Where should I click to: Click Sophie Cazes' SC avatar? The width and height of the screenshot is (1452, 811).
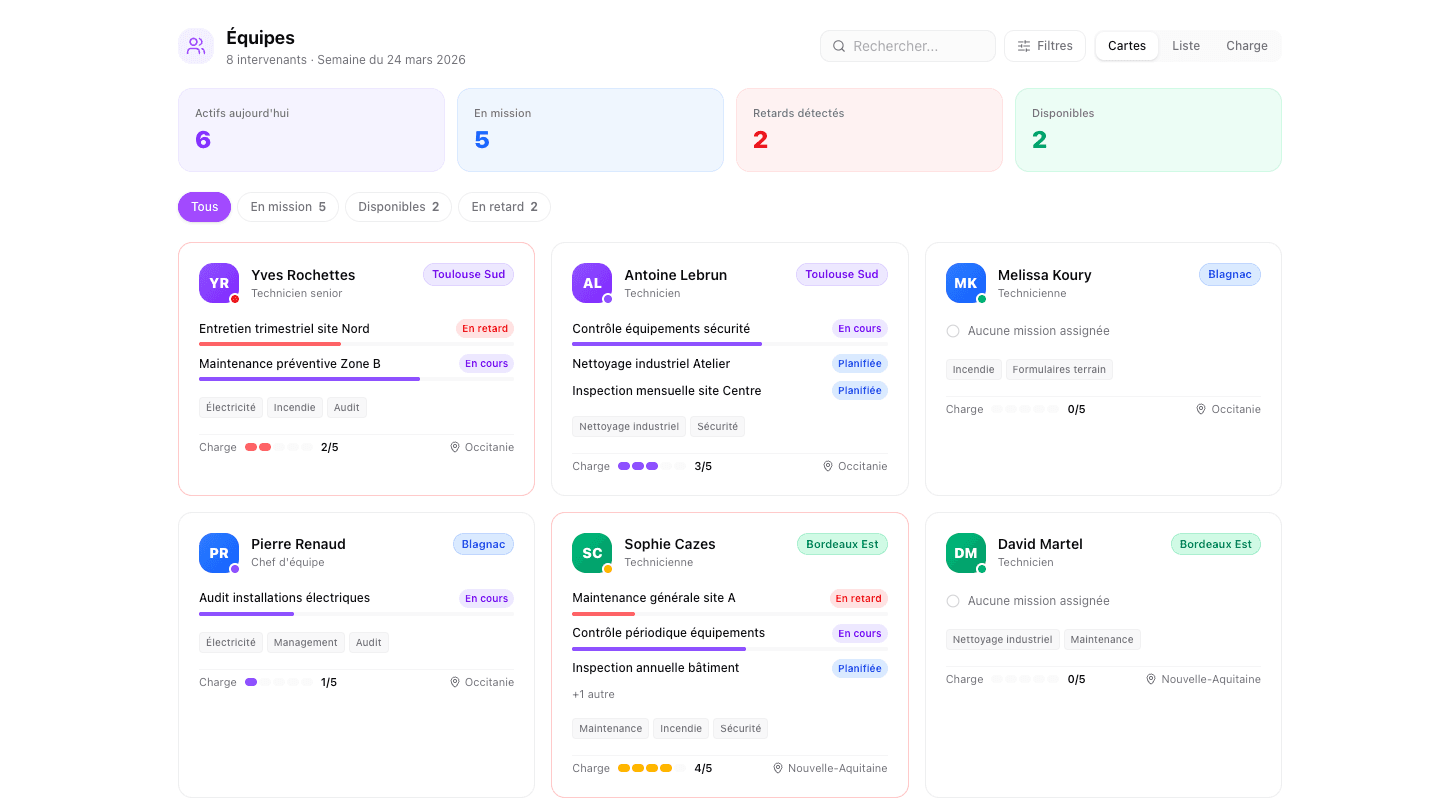(x=592, y=553)
